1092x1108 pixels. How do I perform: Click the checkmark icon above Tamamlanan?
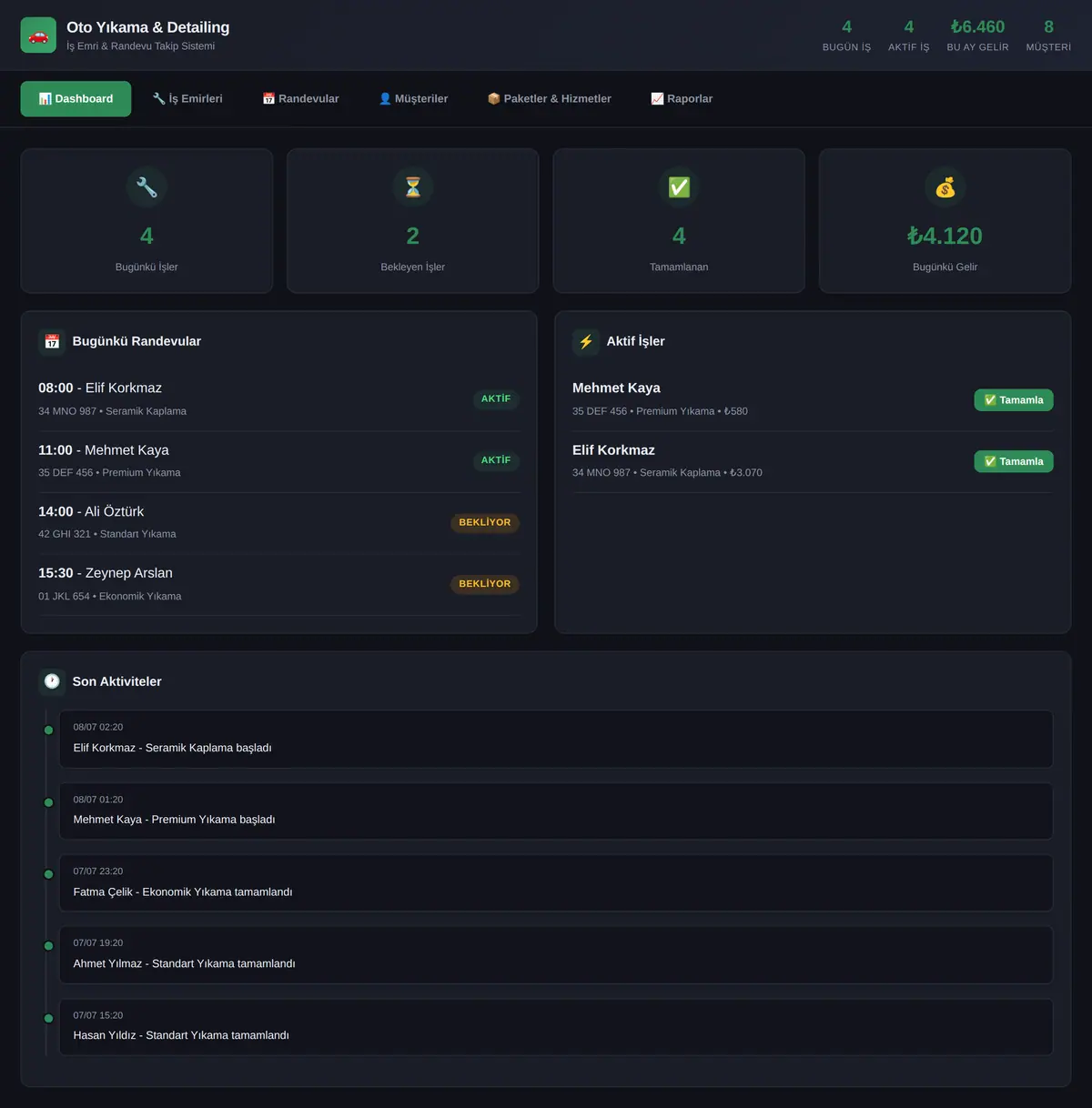(x=679, y=187)
